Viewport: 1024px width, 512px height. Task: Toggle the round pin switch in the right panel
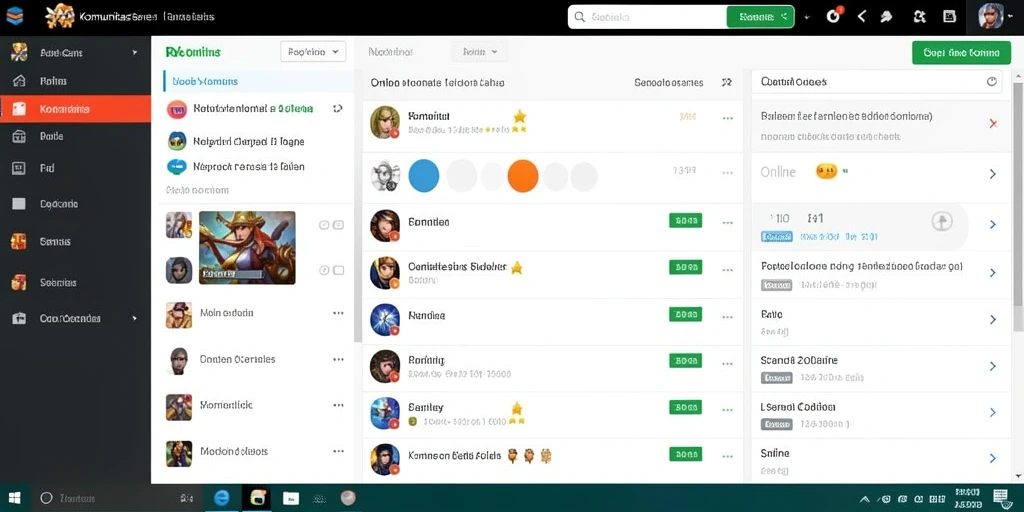point(942,222)
